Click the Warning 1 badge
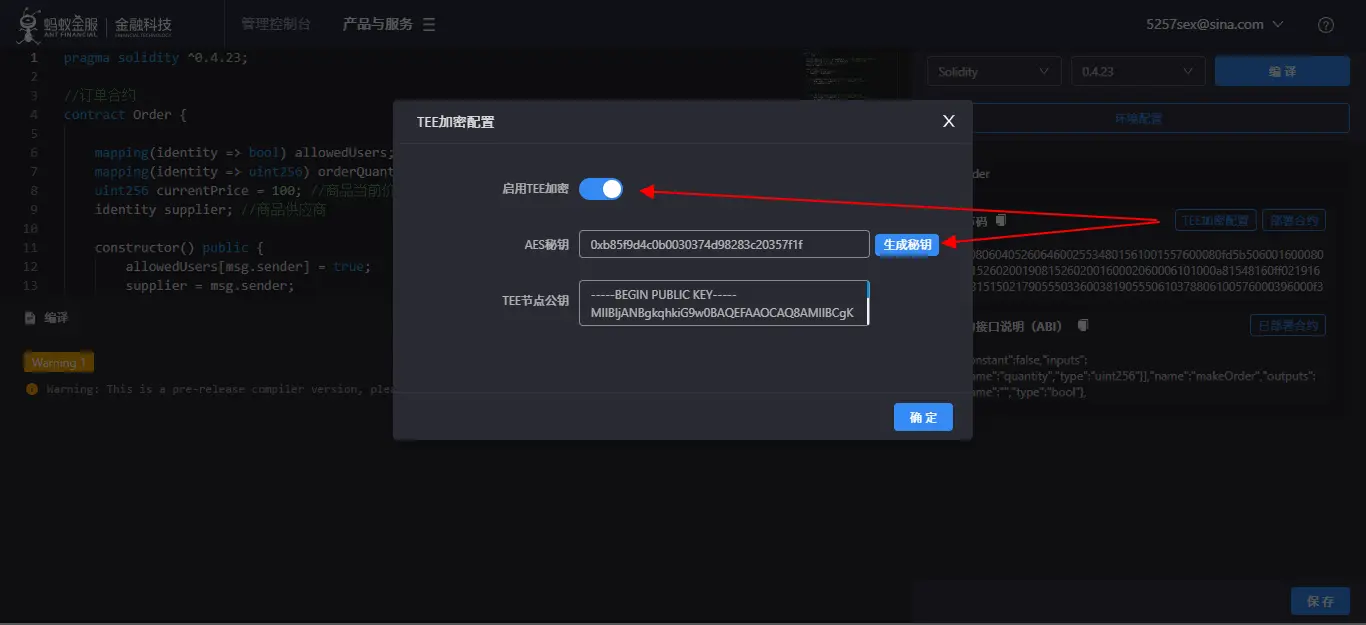Image resolution: width=1366 pixels, height=625 pixels. (58, 361)
